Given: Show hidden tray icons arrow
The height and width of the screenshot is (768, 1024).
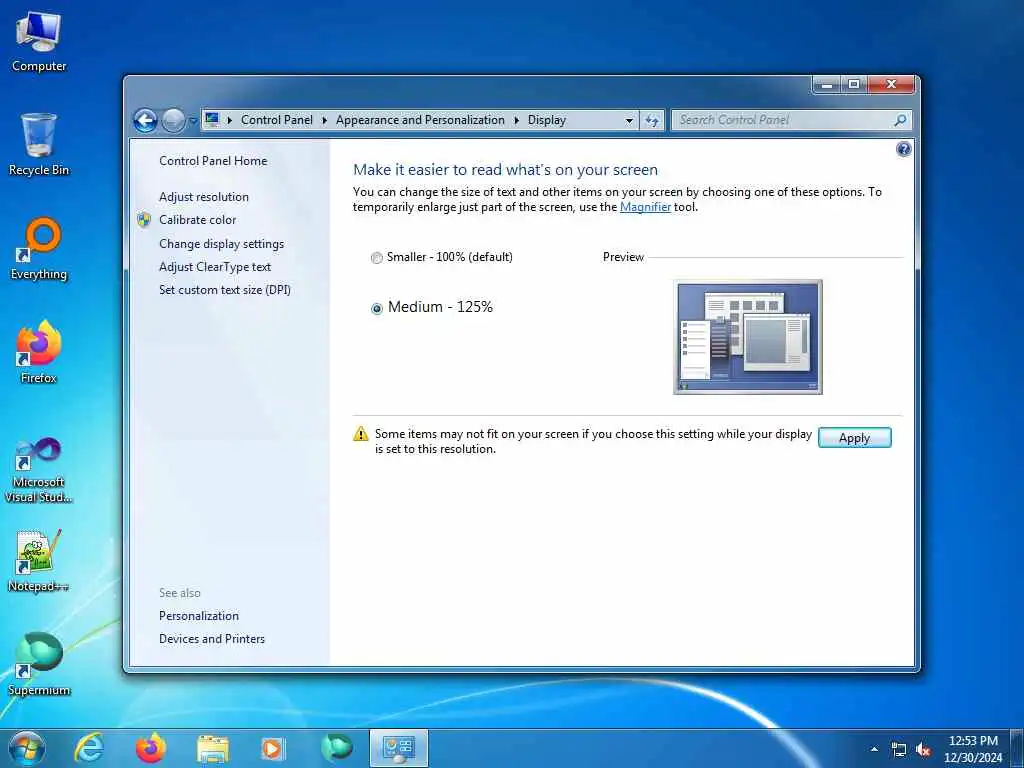Looking at the screenshot, I should 874,749.
